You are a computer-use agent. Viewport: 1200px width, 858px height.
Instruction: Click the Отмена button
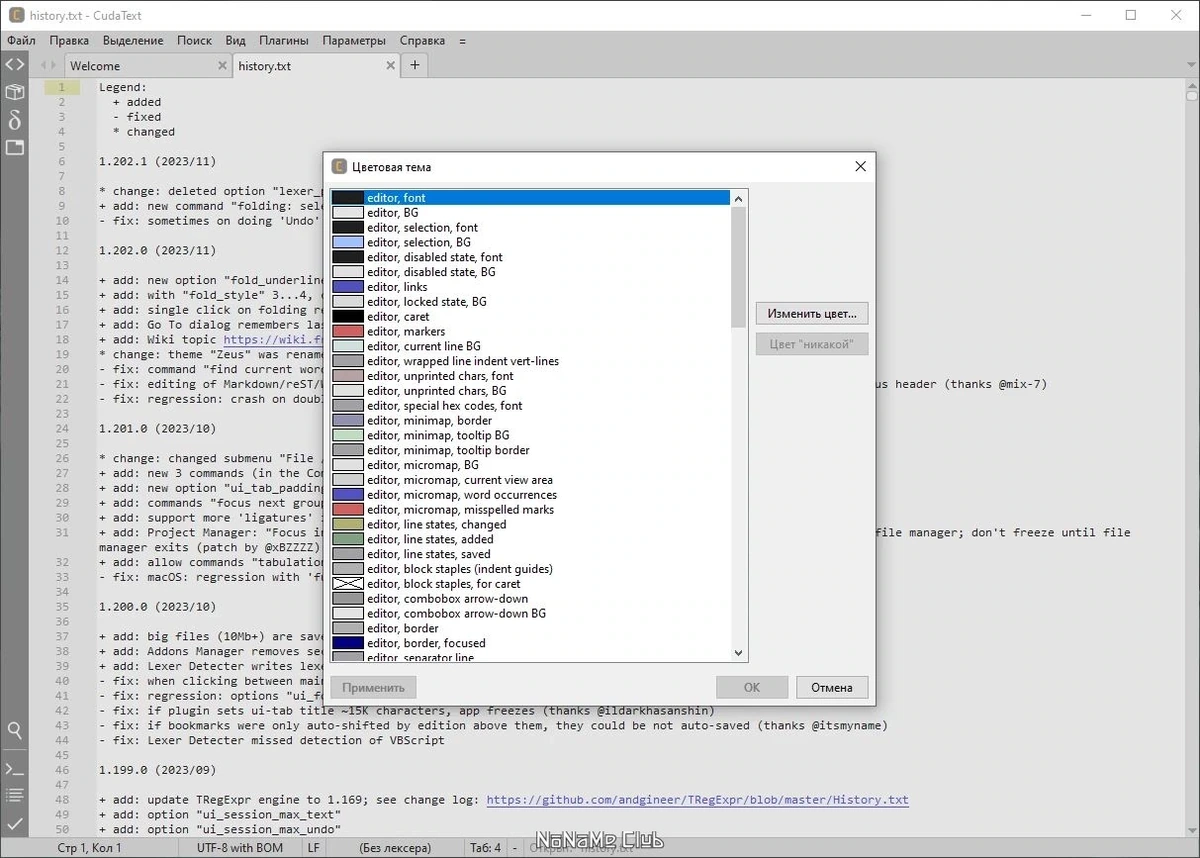tap(832, 687)
